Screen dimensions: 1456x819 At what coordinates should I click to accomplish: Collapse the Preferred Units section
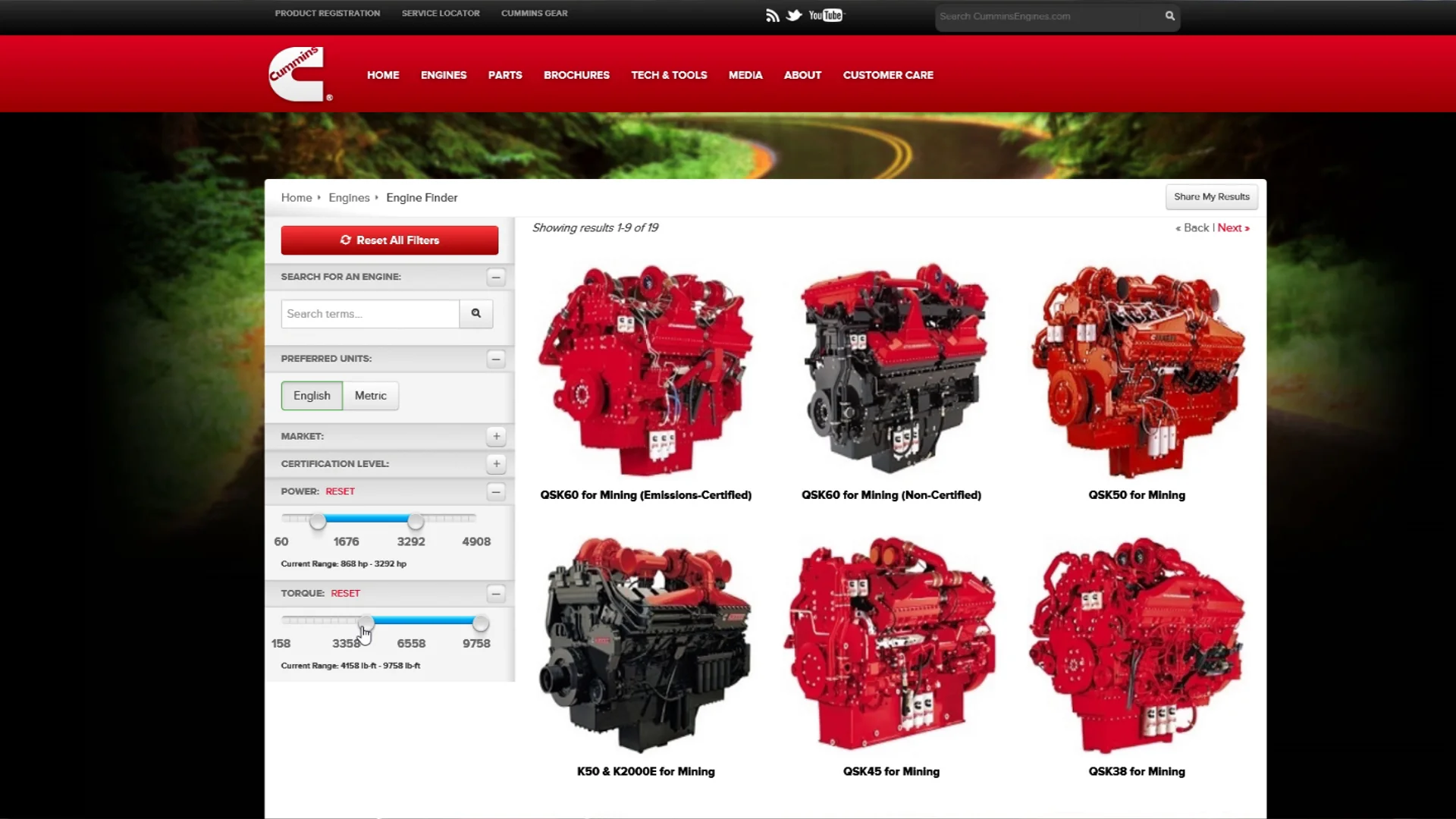[x=496, y=359]
